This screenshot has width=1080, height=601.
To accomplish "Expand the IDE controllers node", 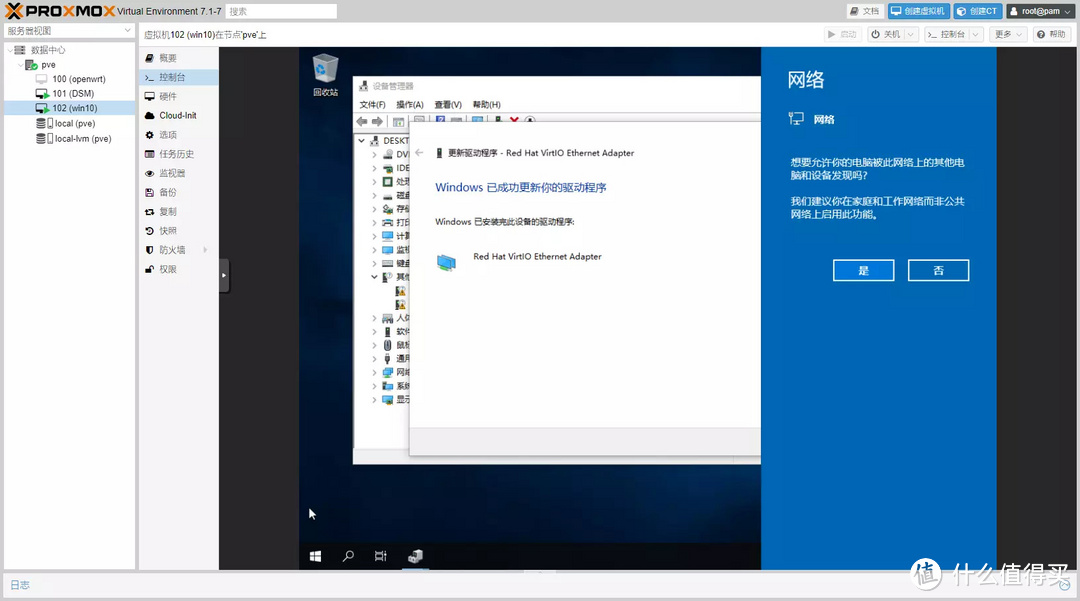I will click(374, 168).
